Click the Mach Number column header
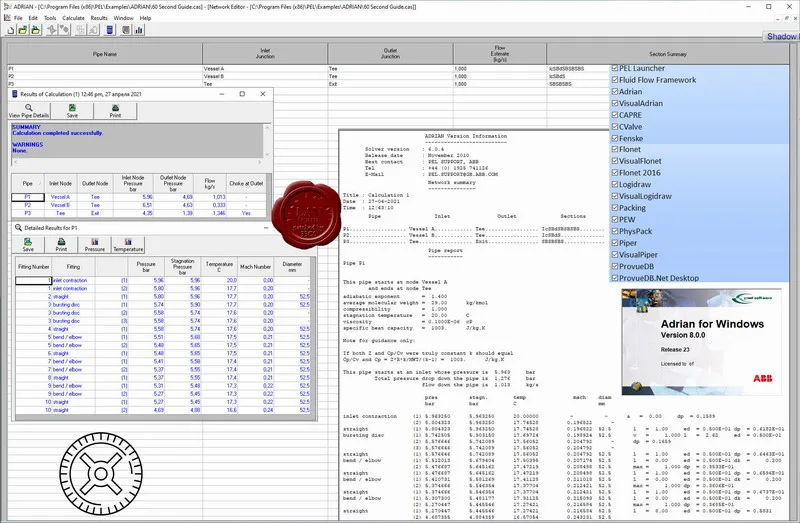Viewport: 800px width, 523px height. click(256, 266)
